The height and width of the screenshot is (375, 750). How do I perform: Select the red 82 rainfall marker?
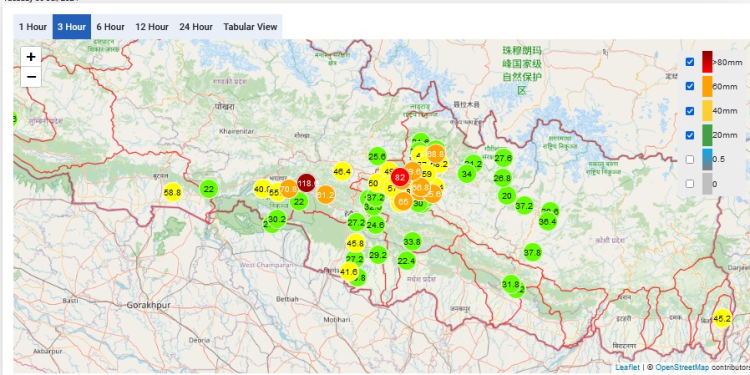[x=400, y=177]
